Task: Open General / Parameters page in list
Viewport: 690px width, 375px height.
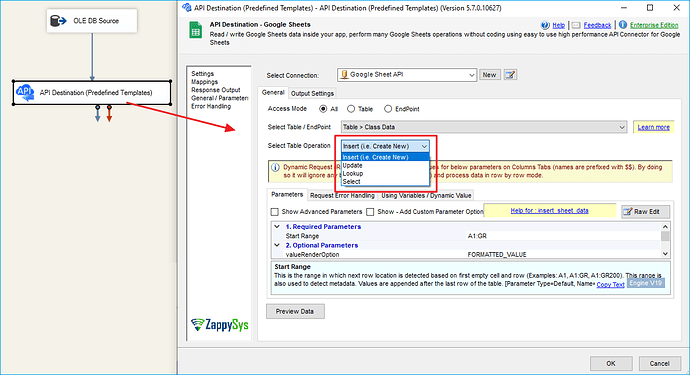Action: point(220,98)
